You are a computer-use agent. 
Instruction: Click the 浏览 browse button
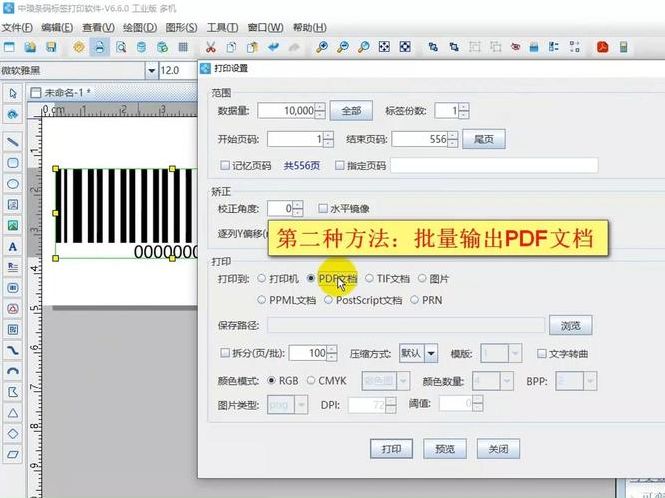pyautogui.click(x=571, y=325)
